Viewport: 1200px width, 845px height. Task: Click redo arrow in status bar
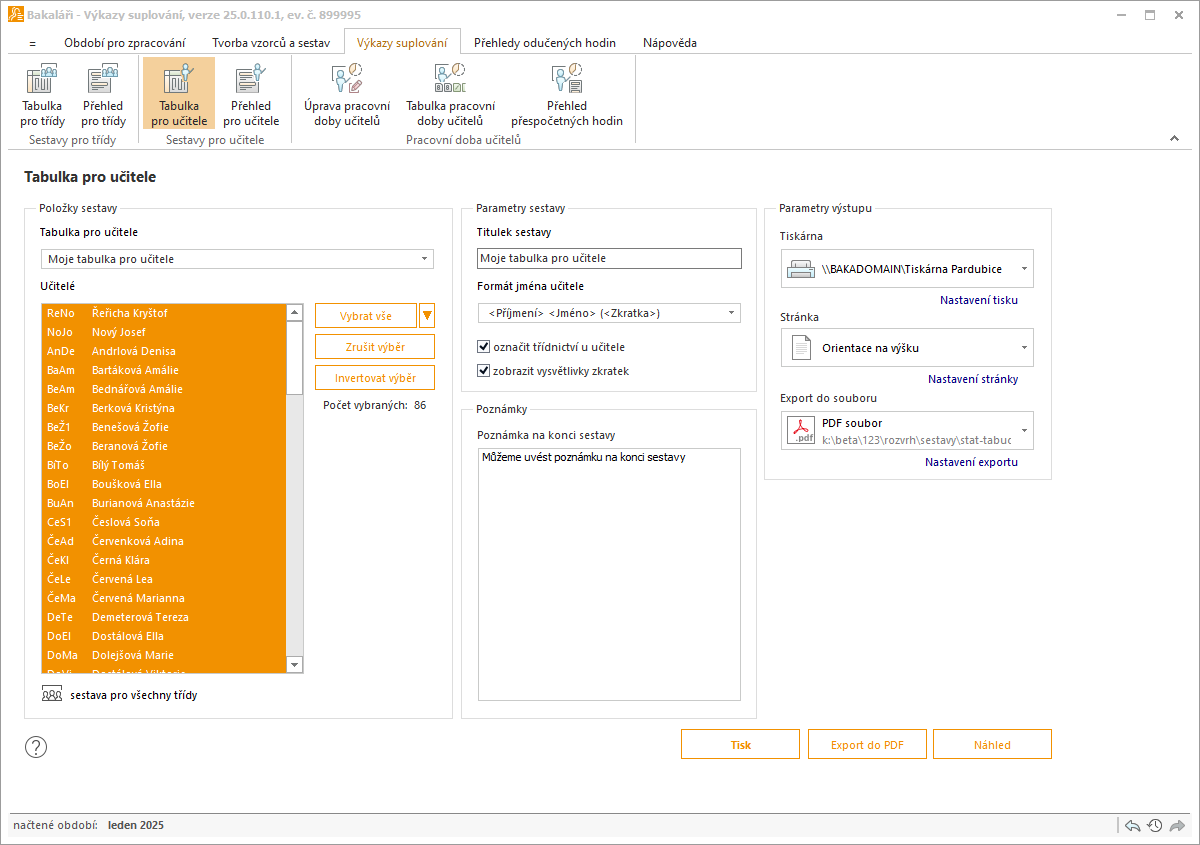[x=1177, y=826]
